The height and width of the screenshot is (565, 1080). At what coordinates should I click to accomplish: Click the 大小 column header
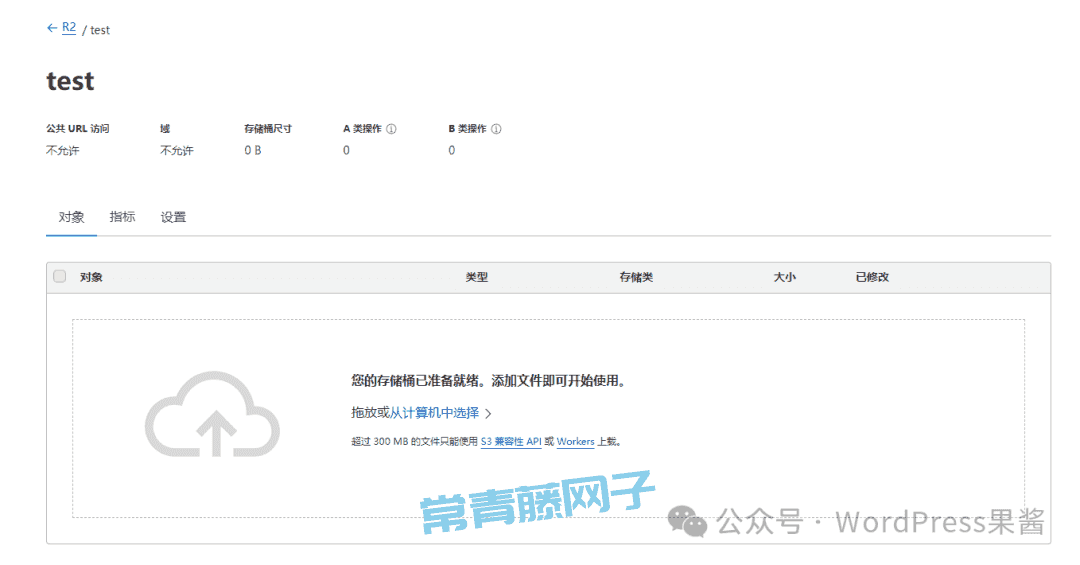pos(785,277)
